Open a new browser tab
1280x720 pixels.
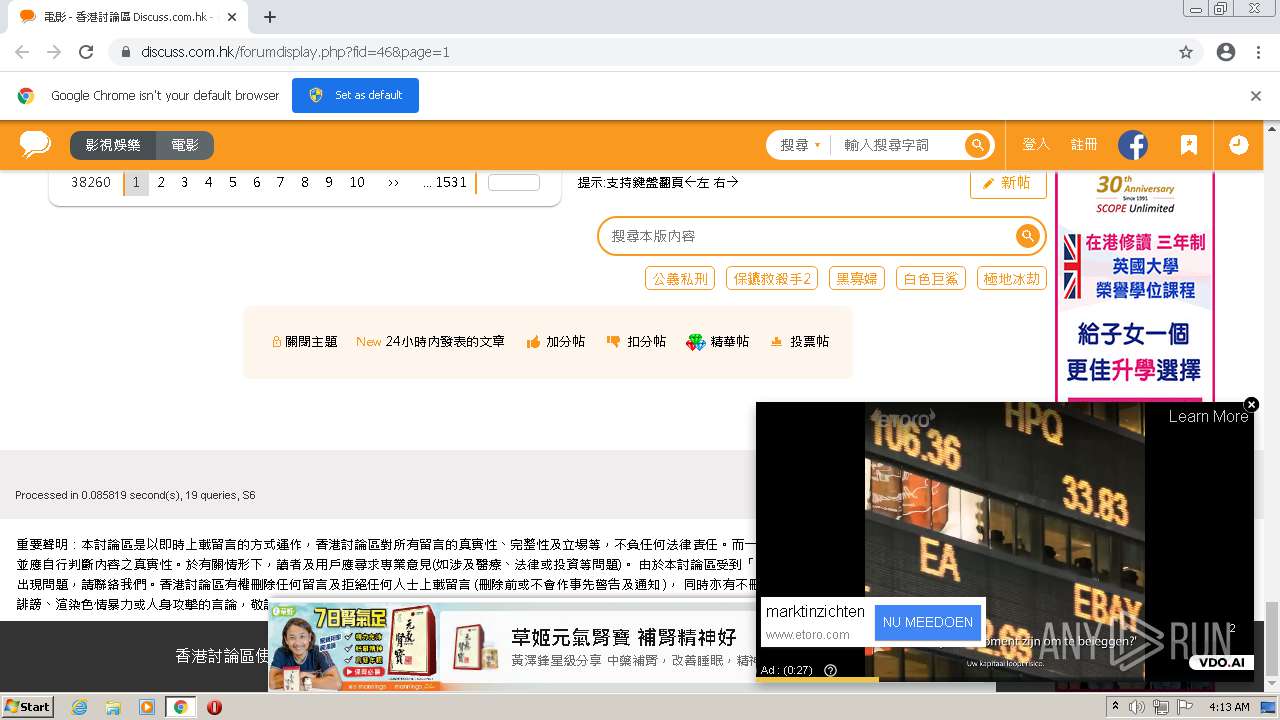click(x=270, y=17)
